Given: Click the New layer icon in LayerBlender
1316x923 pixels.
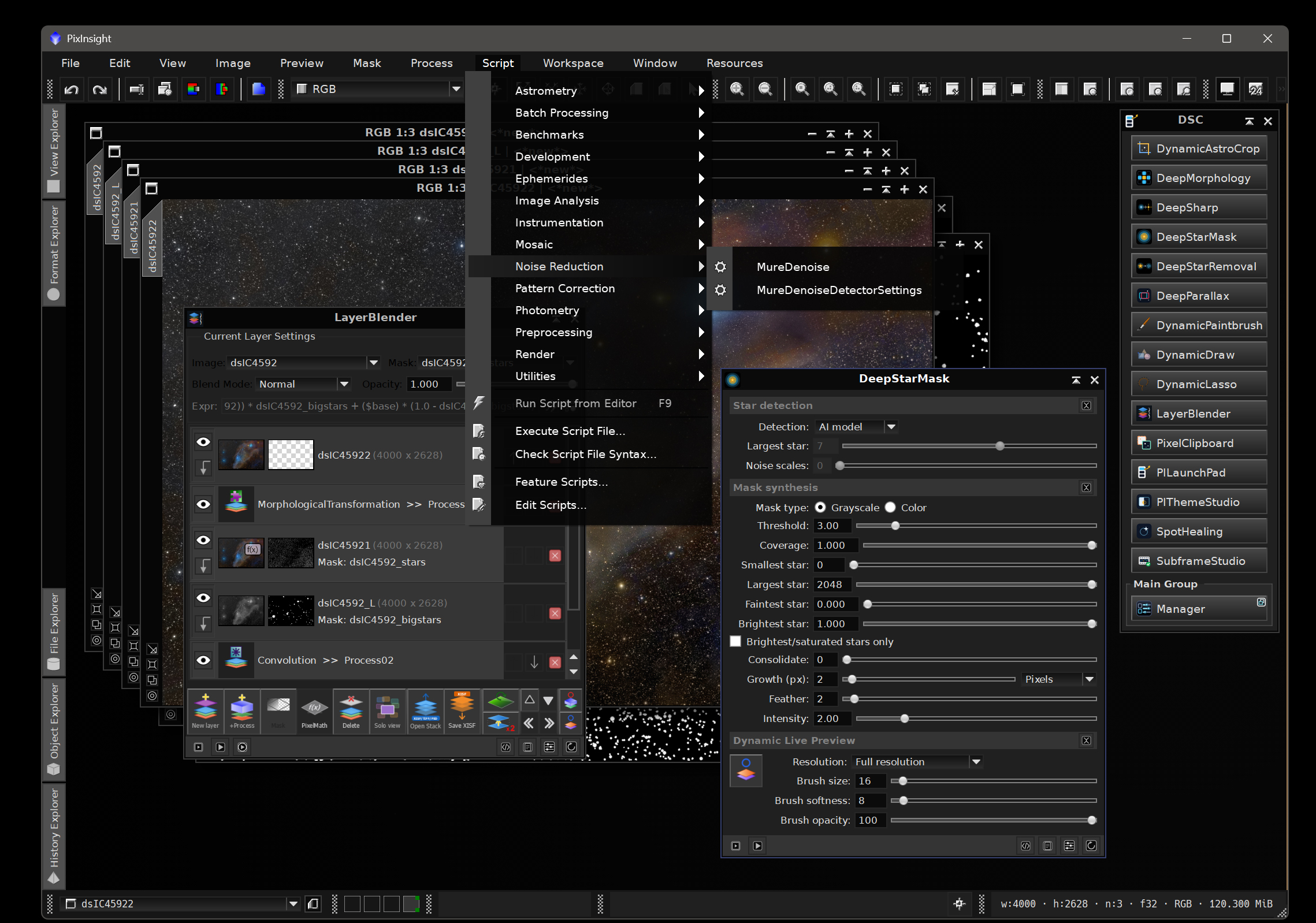Looking at the screenshot, I should (x=205, y=711).
